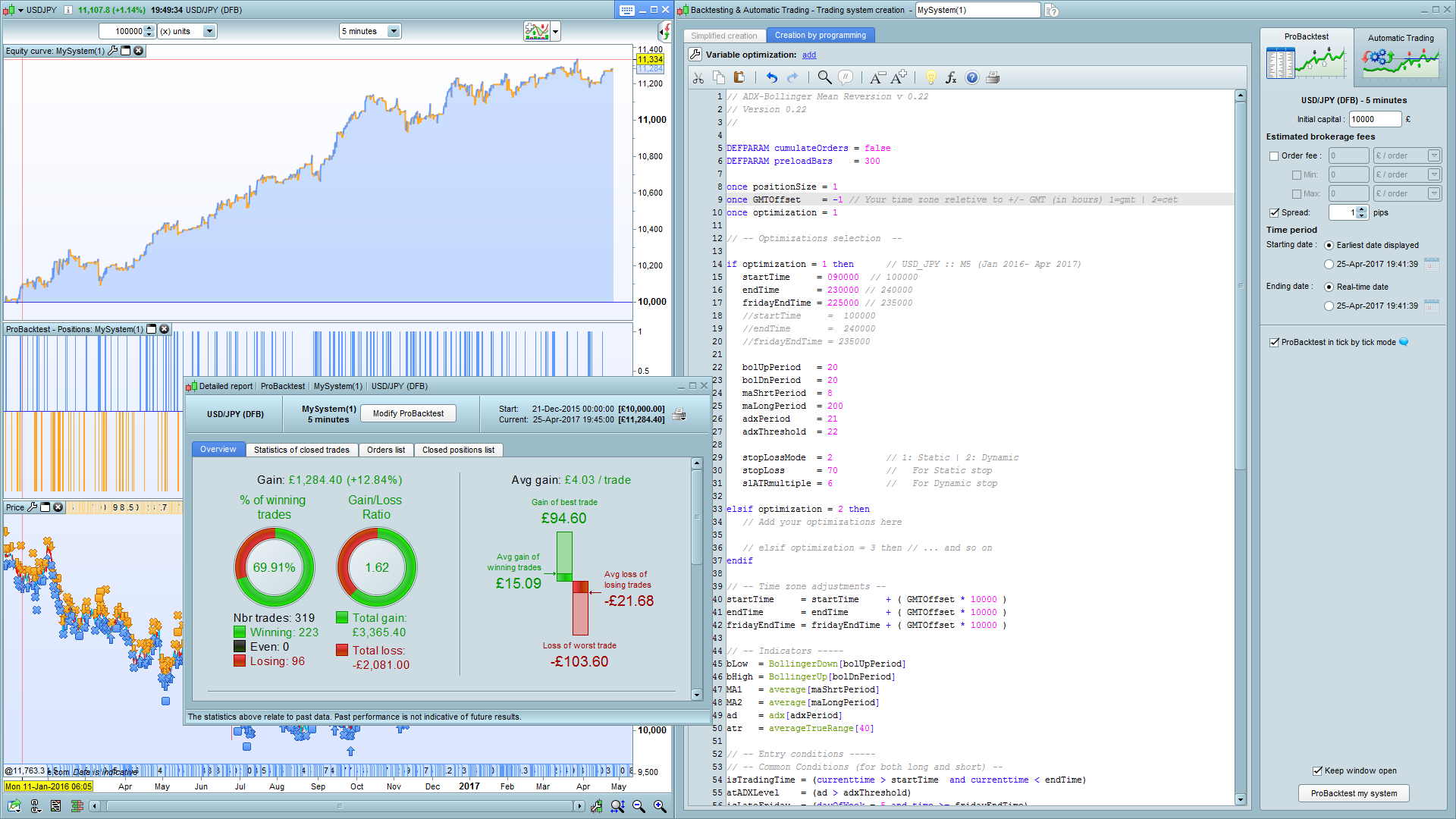This screenshot has height=819, width=1456.
Task: Open search magnifier in code editor toolbar
Action: (824, 77)
